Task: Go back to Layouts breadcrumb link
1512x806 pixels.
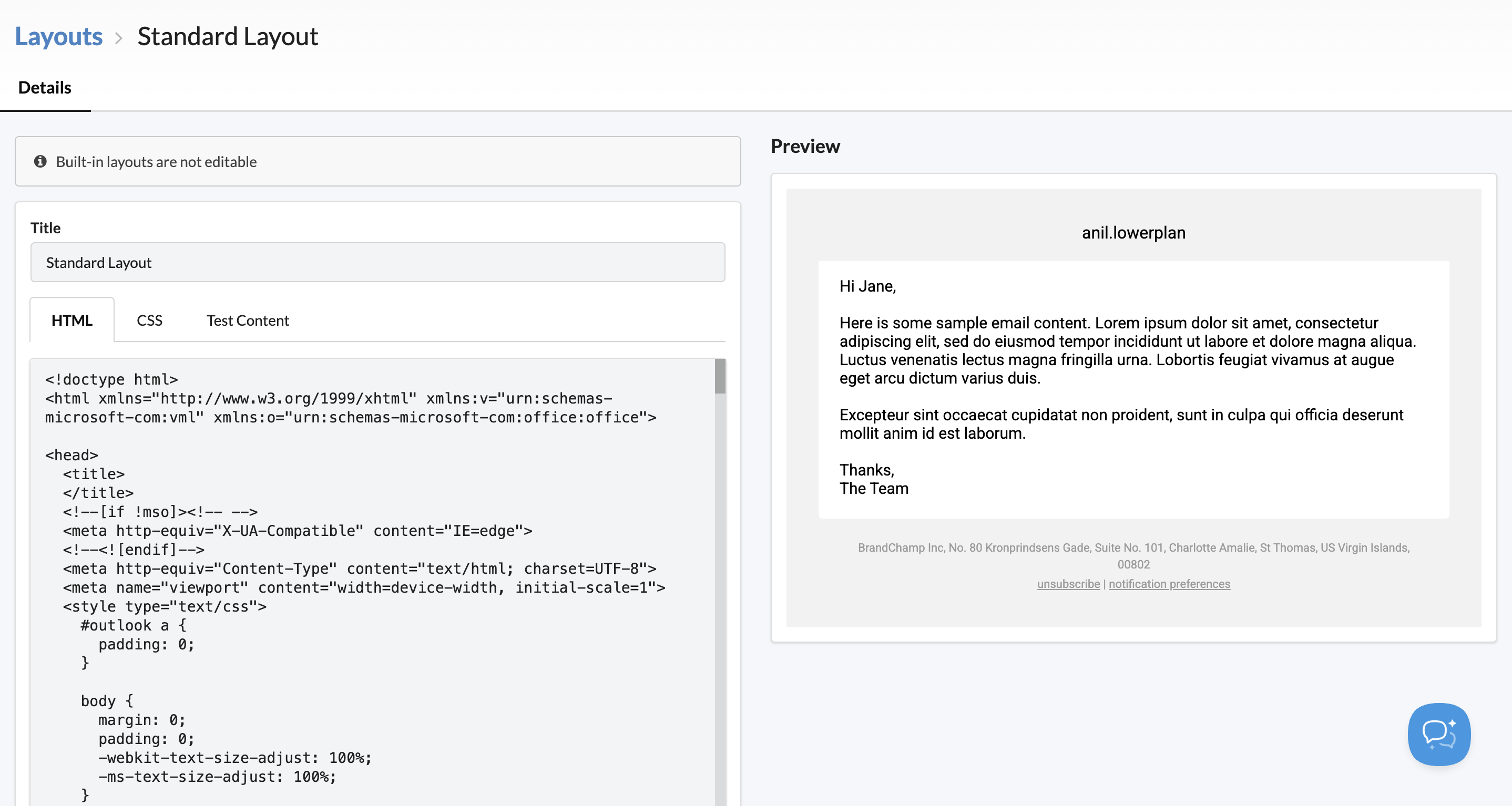Action: click(59, 36)
